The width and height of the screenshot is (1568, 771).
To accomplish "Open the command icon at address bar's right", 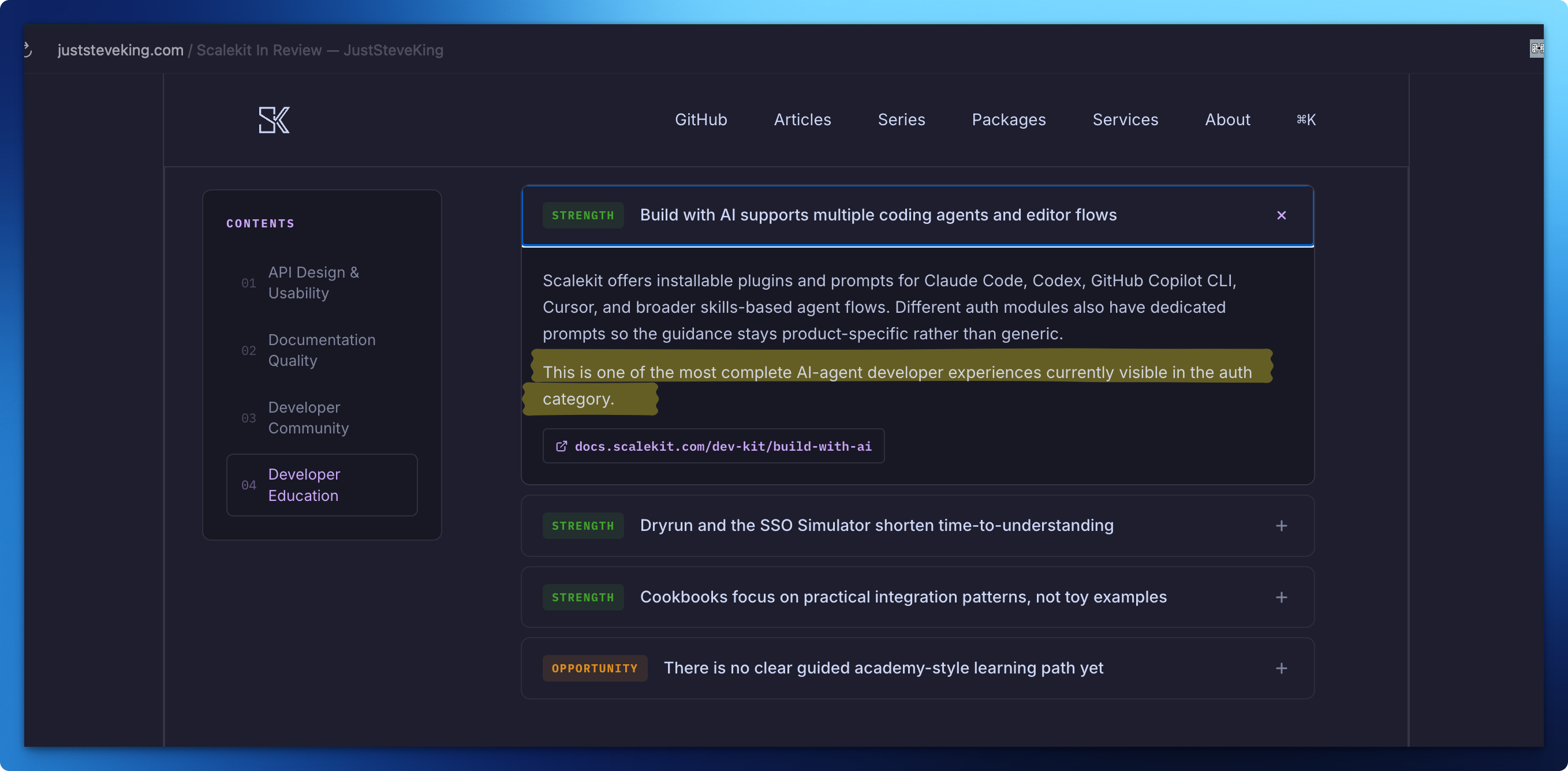I will [1536, 48].
